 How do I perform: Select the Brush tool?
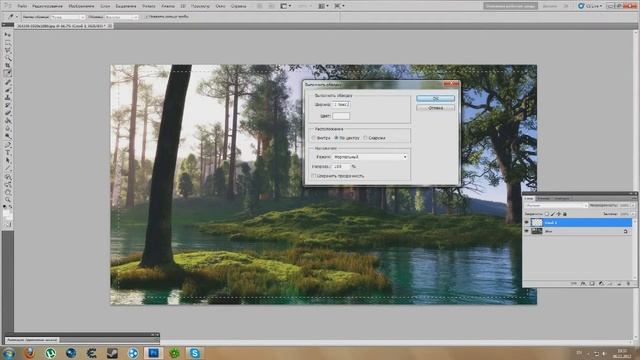(x=8, y=90)
